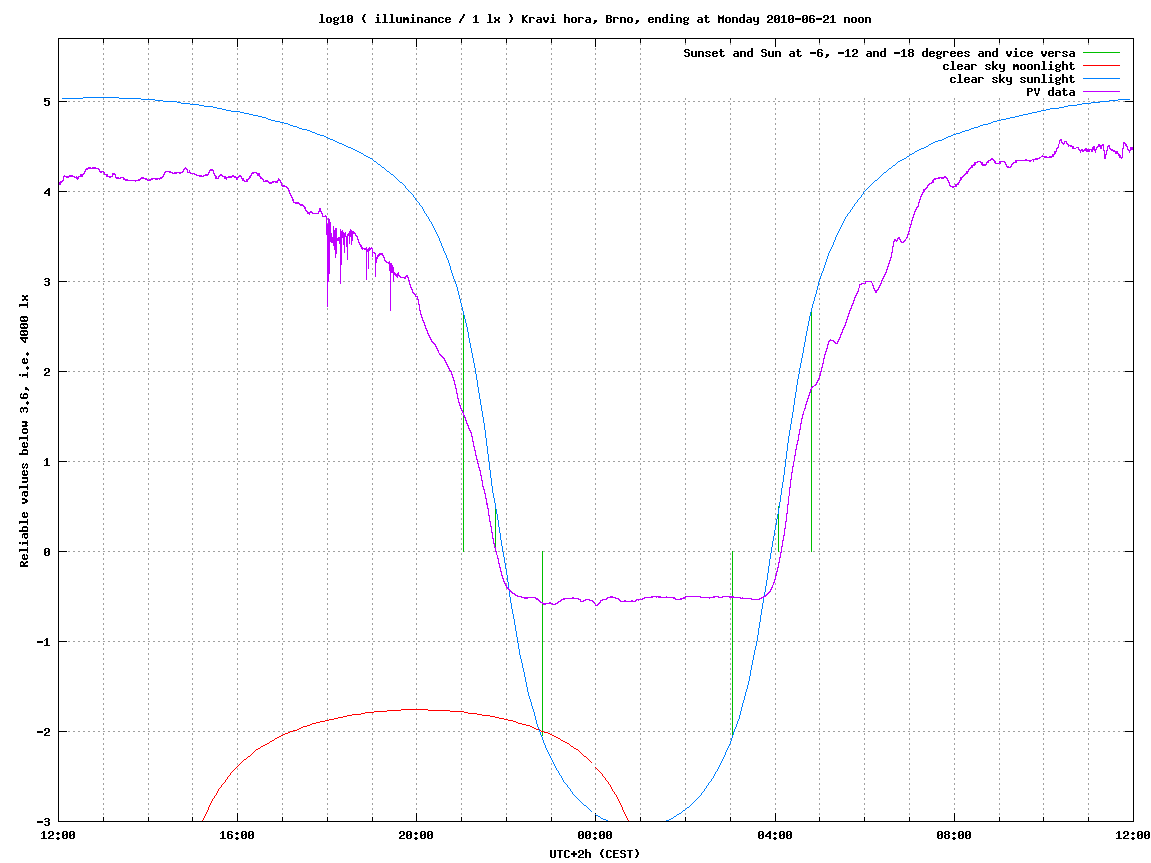Click the tall green sunset marker line
The width and height of the screenshot is (1151, 863).
463,433
